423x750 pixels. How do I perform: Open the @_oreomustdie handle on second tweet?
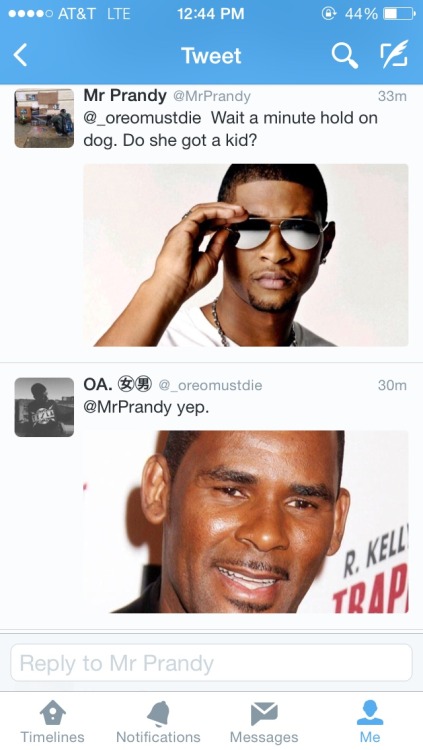210,385
